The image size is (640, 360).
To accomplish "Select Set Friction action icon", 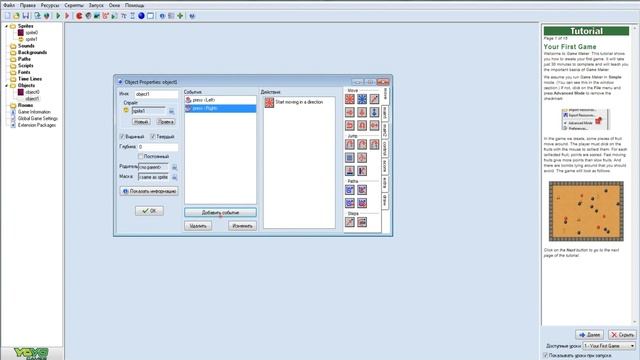I will [x=374, y=125].
